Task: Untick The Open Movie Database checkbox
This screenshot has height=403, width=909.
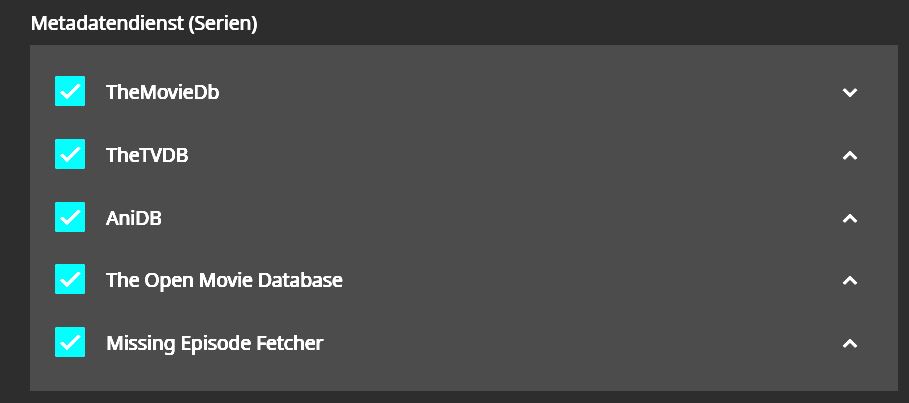Action: pyautogui.click(x=70, y=280)
